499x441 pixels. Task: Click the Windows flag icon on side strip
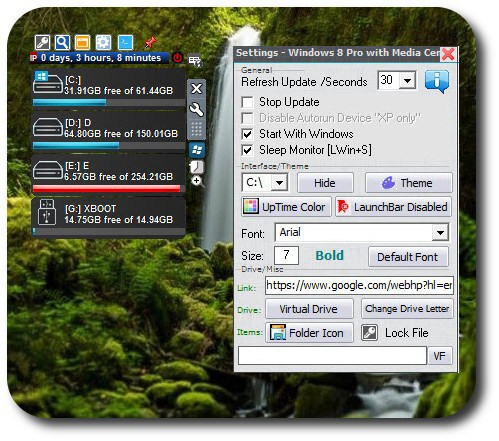[x=197, y=150]
